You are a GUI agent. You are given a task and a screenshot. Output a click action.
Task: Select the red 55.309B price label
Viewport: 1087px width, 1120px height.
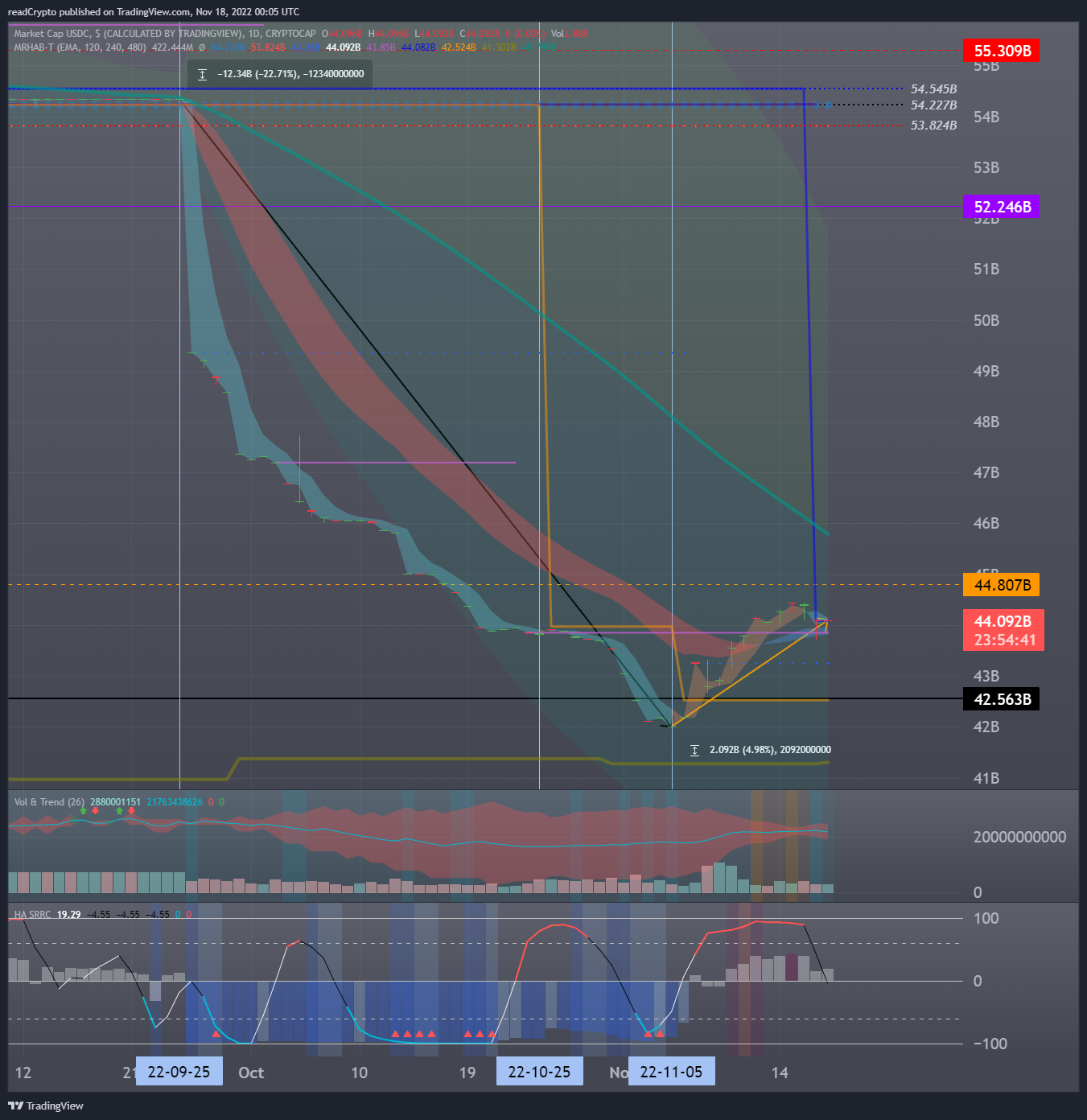[x=1002, y=51]
